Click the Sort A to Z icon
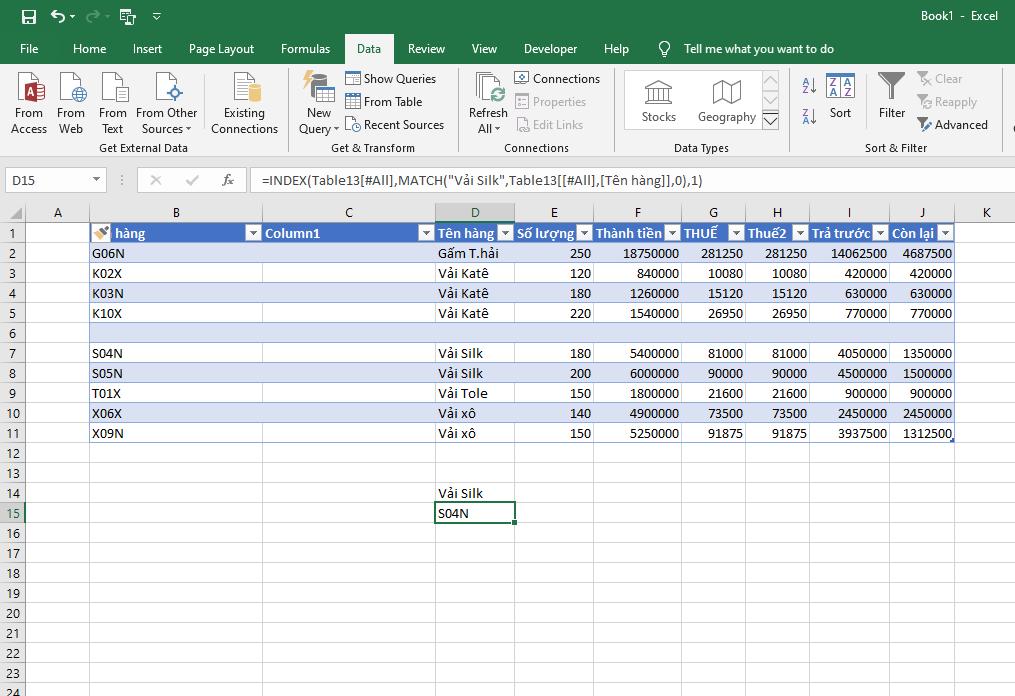This screenshot has width=1015, height=696. click(x=808, y=86)
